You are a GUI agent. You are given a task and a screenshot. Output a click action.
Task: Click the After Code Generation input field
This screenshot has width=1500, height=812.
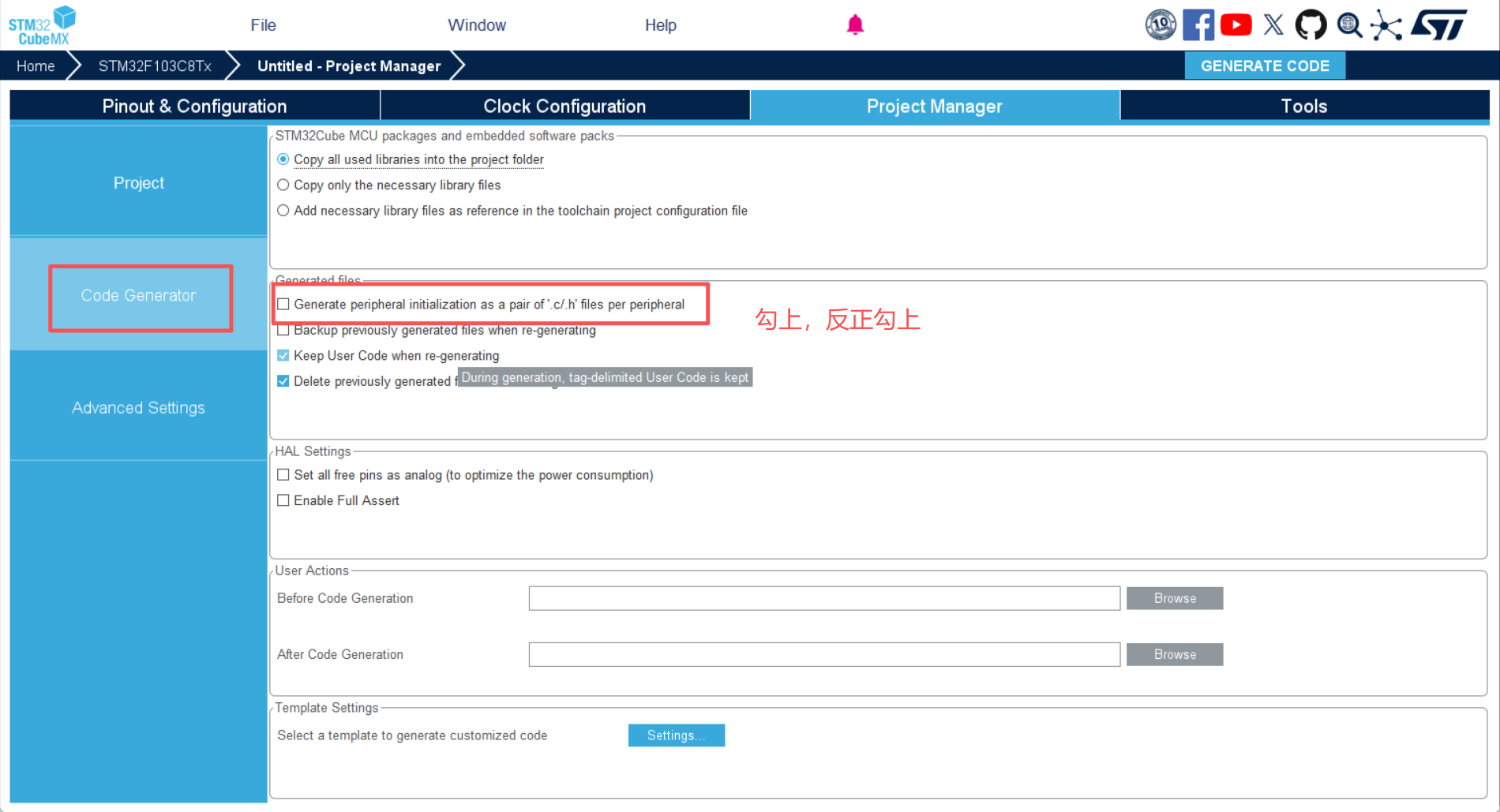[x=824, y=654]
